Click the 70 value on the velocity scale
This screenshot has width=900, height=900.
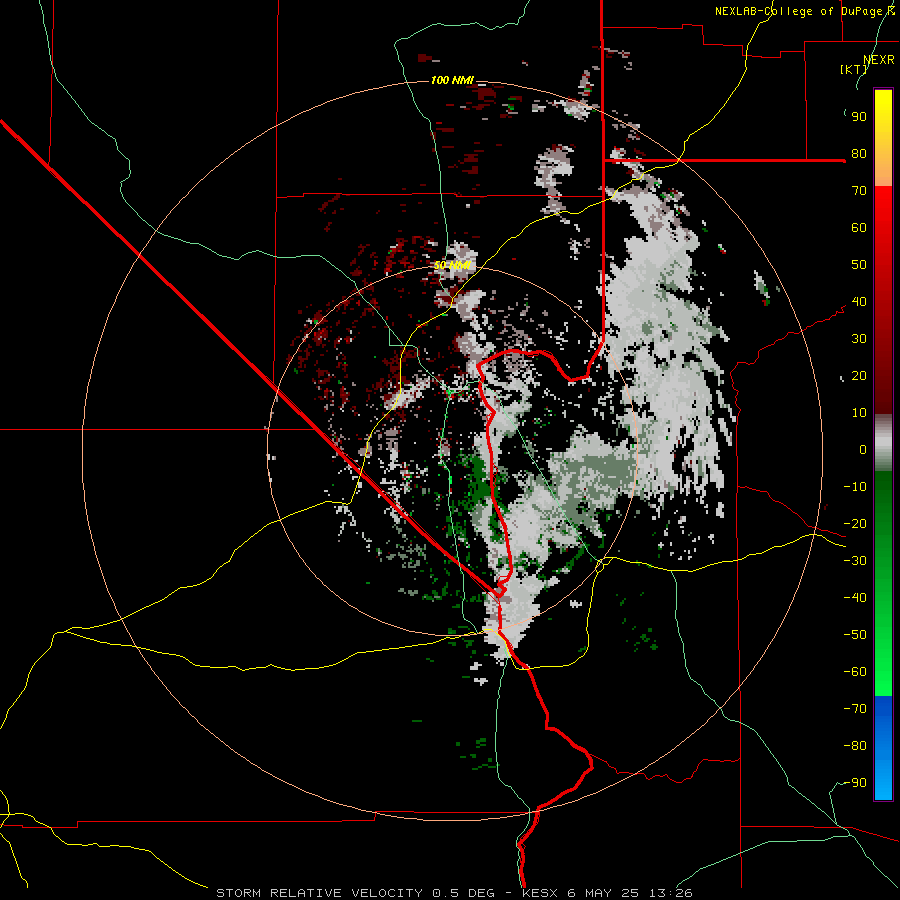pyautogui.click(x=859, y=191)
